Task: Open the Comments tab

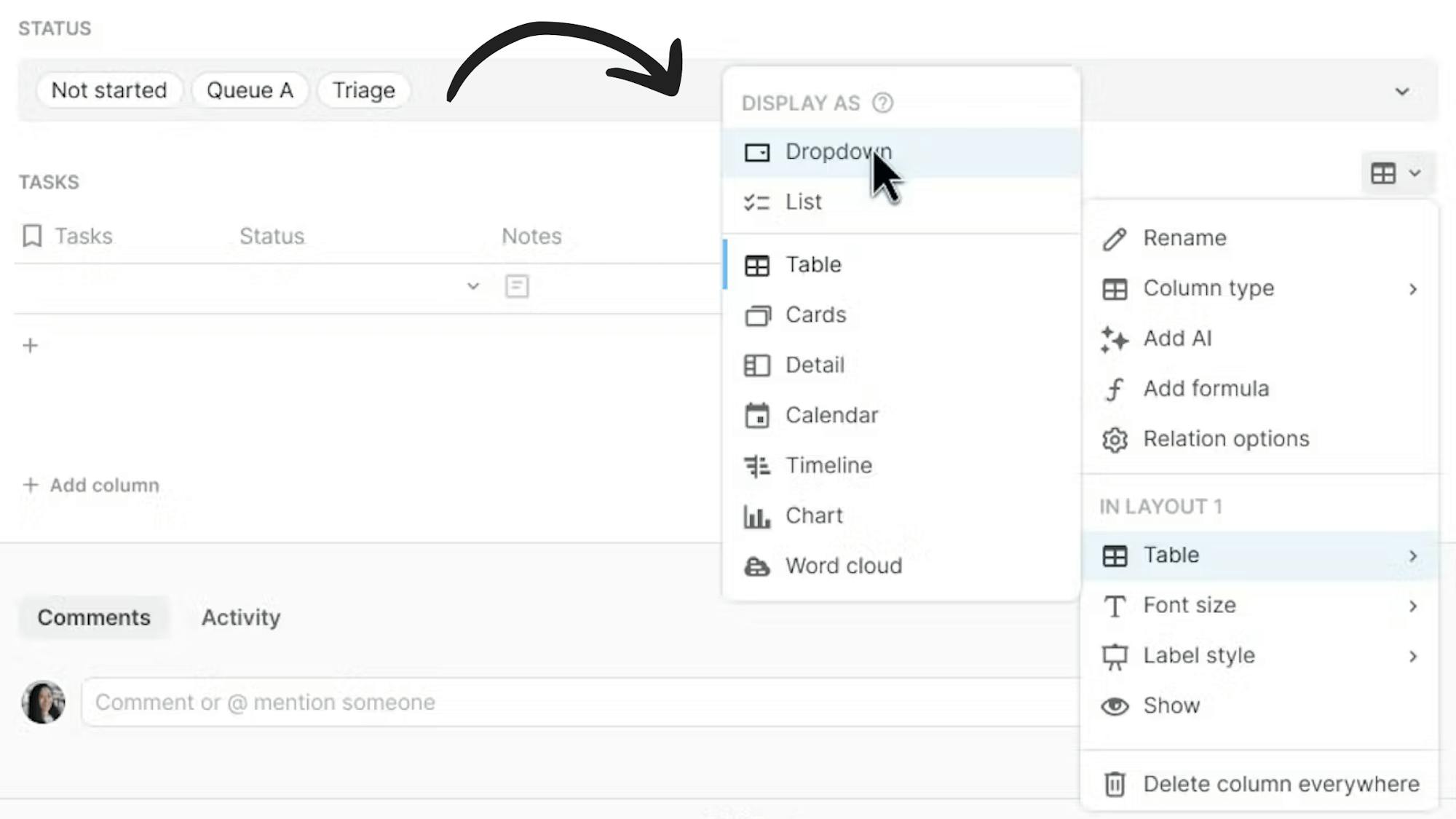Action: 94,617
